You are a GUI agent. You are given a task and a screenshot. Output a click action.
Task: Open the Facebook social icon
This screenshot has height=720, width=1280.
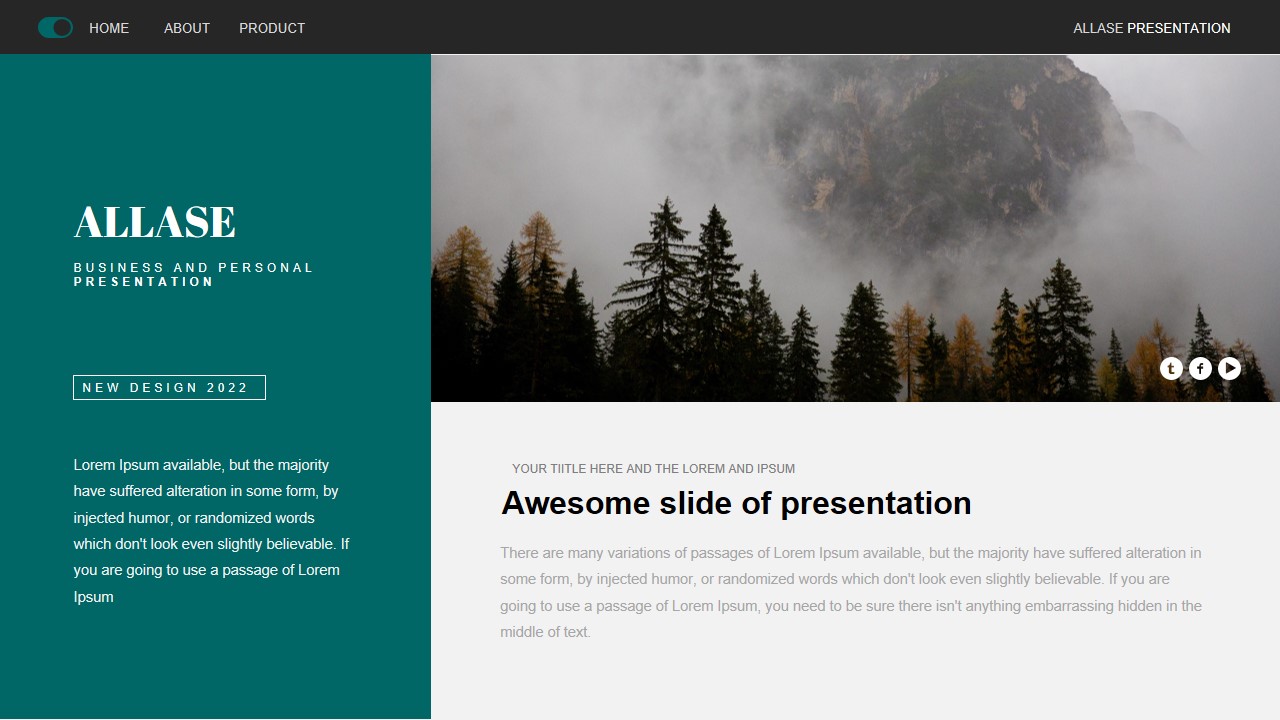point(1200,369)
